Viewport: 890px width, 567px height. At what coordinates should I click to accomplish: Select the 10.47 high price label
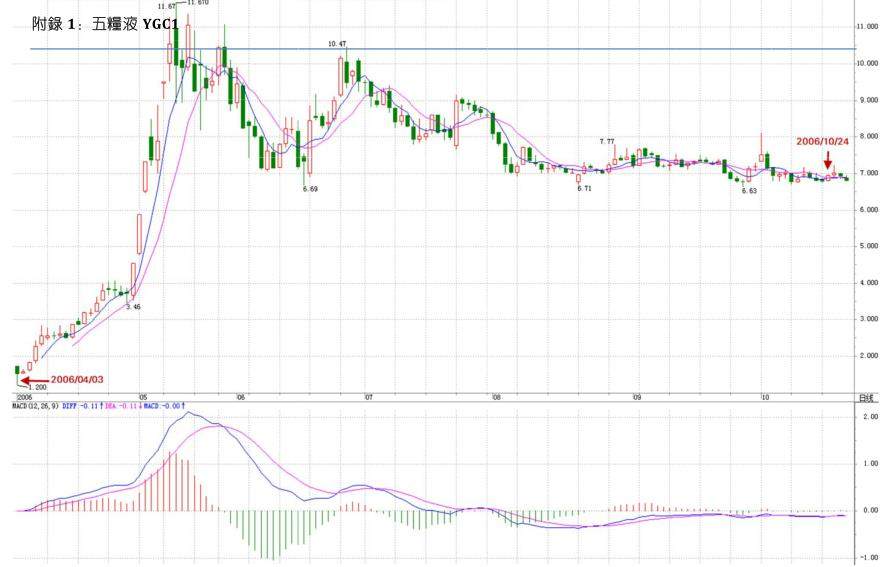point(337,44)
